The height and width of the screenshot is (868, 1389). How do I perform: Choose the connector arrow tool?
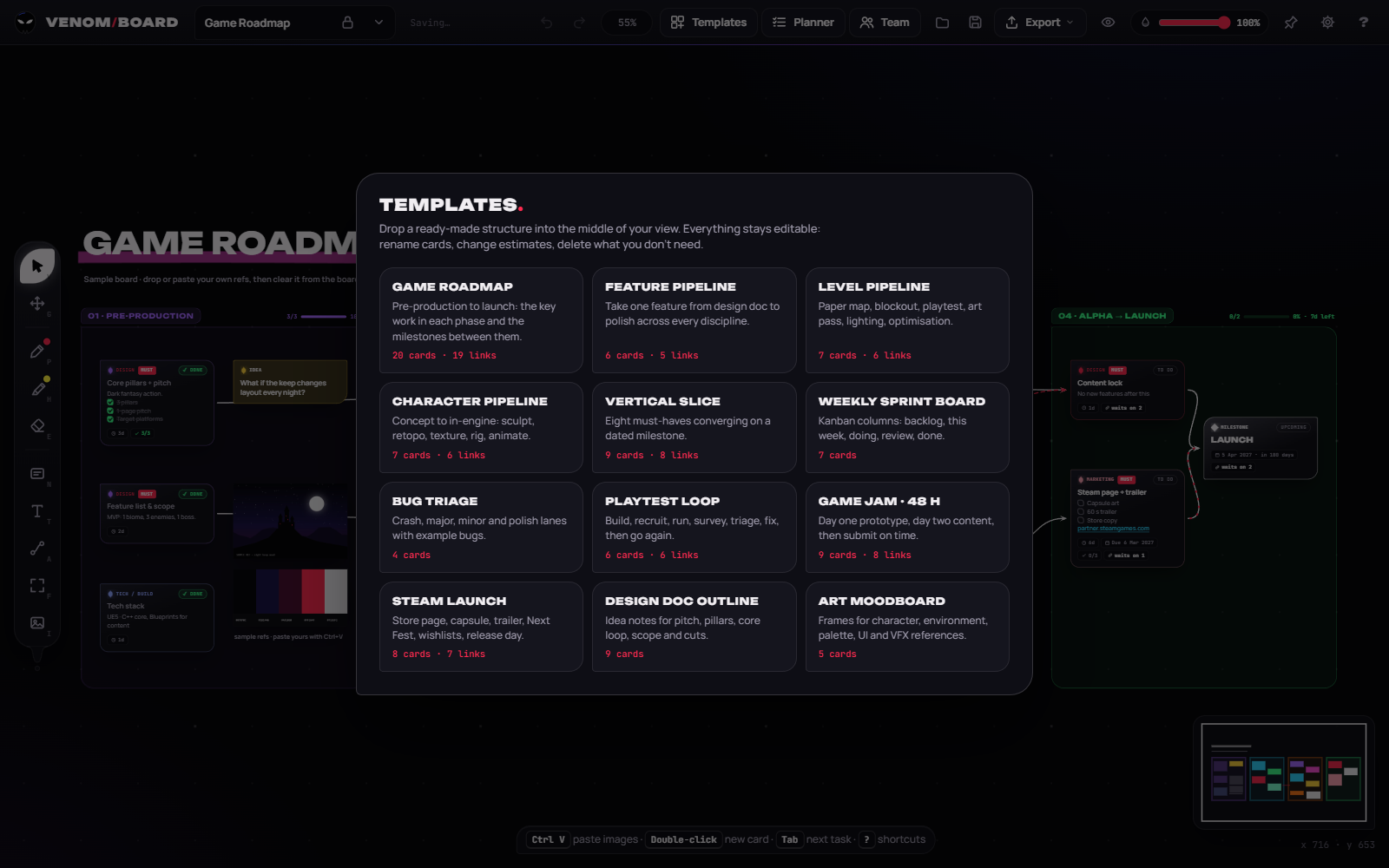pos(37,549)
